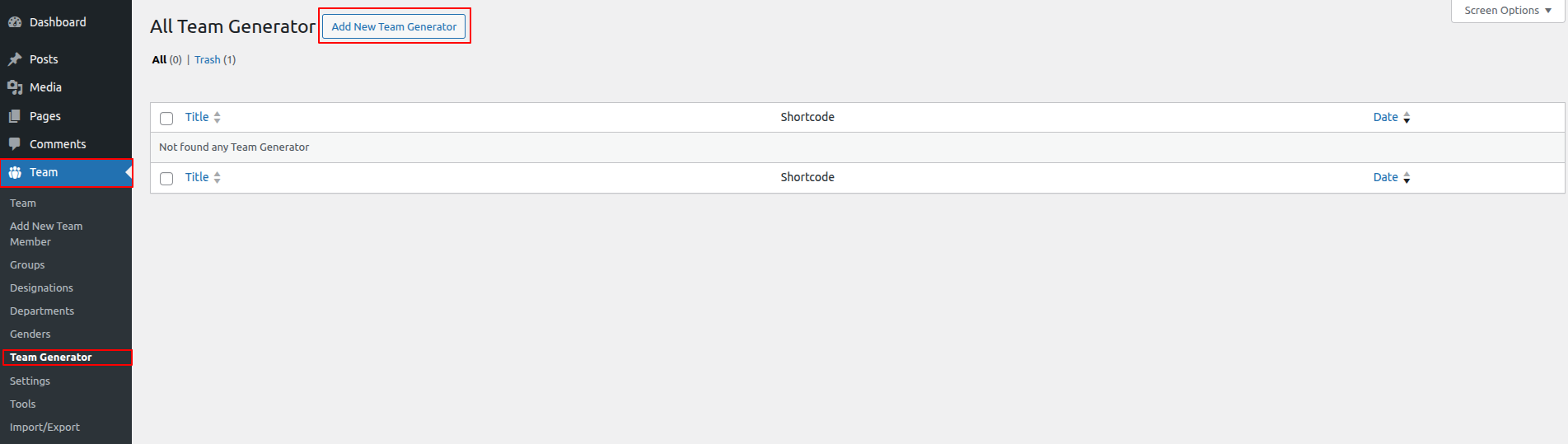Viewport: 1568px width, 444px height.
Task: Open the Team Generator submenu item
Action: 51,358
